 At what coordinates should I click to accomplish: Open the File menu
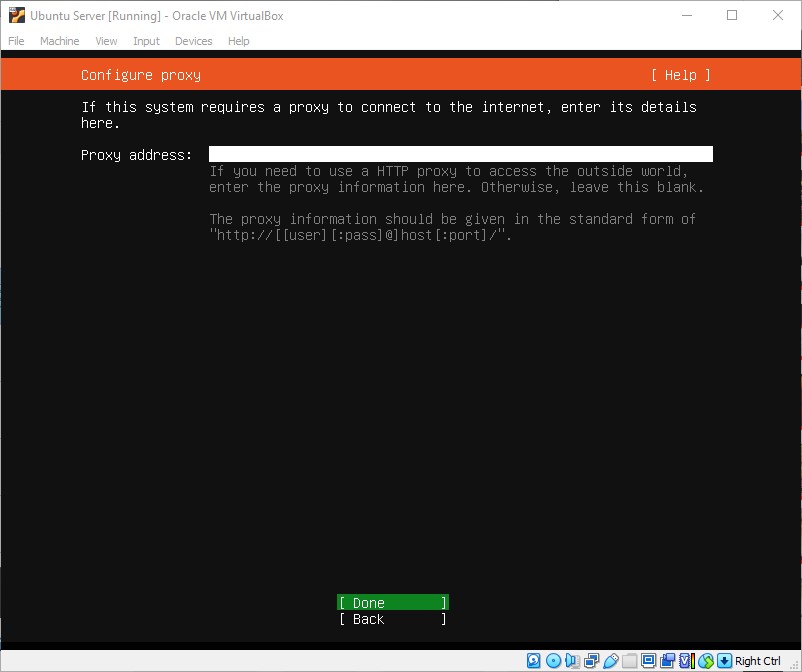click(x=16, y=41)
